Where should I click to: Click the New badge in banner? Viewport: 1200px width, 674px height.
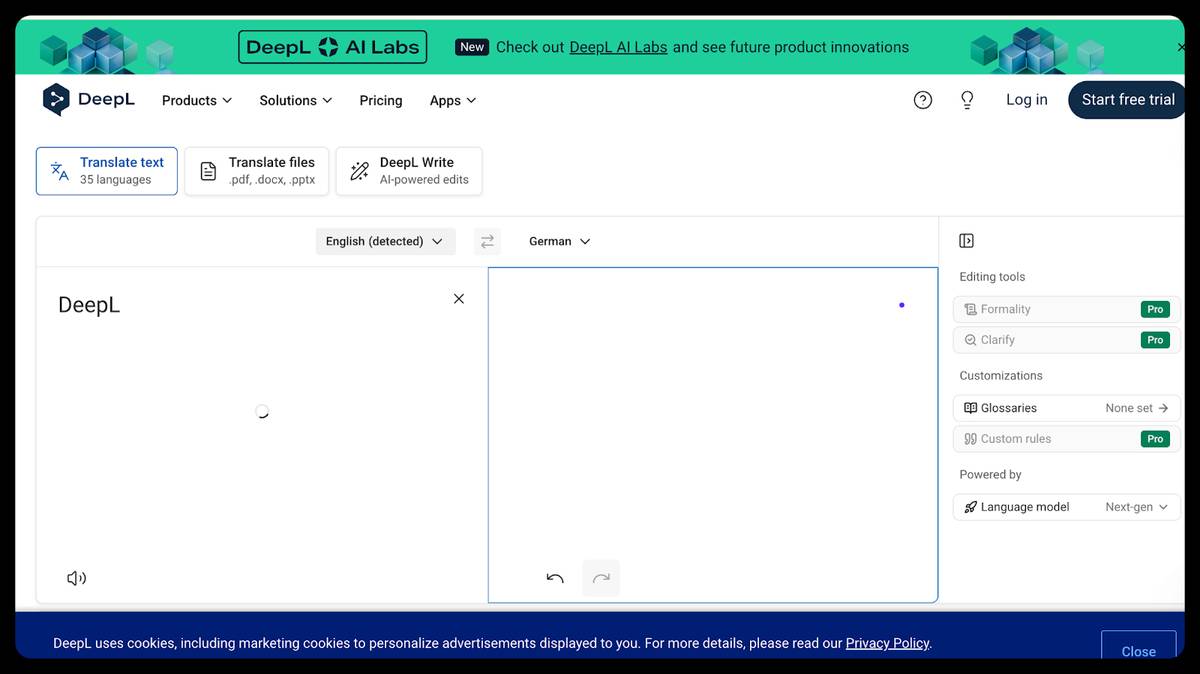pos(472,47)
